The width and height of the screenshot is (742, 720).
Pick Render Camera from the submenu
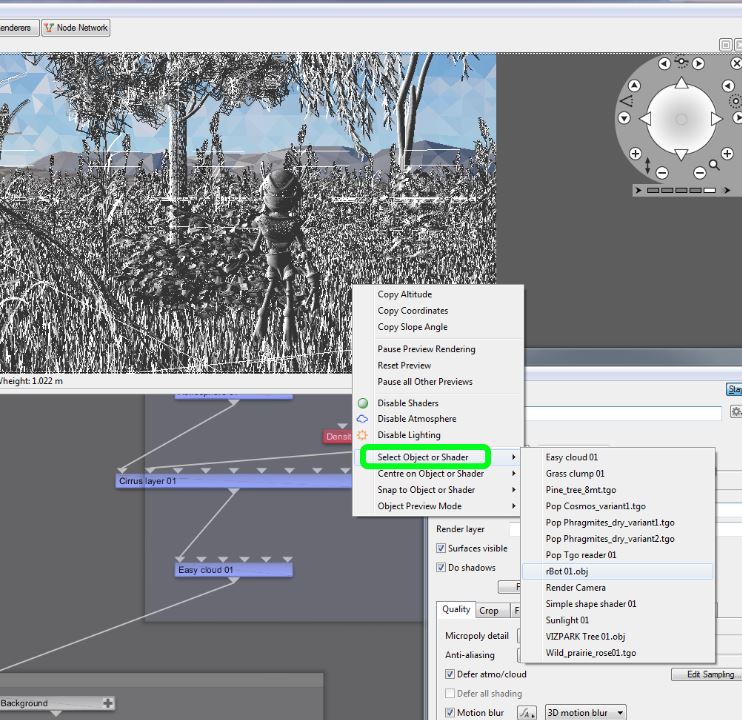tap(618, 588)
